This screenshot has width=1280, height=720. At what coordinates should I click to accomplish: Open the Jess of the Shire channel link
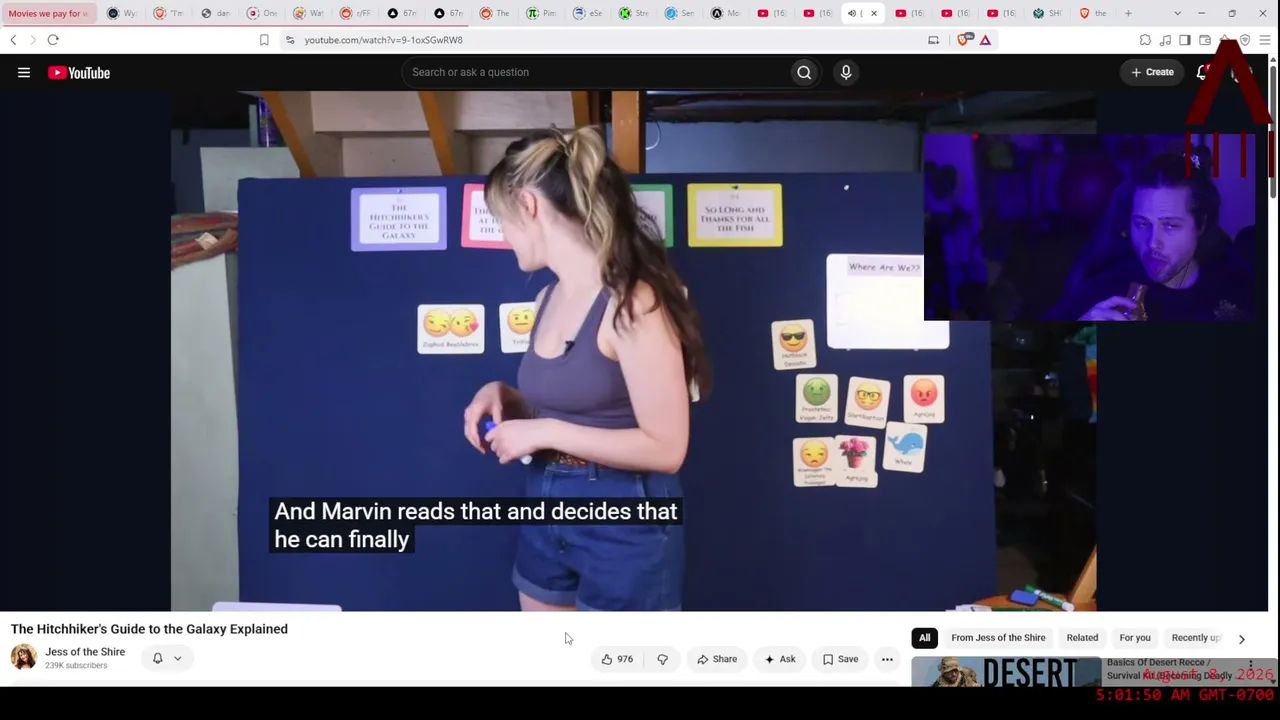85,652
